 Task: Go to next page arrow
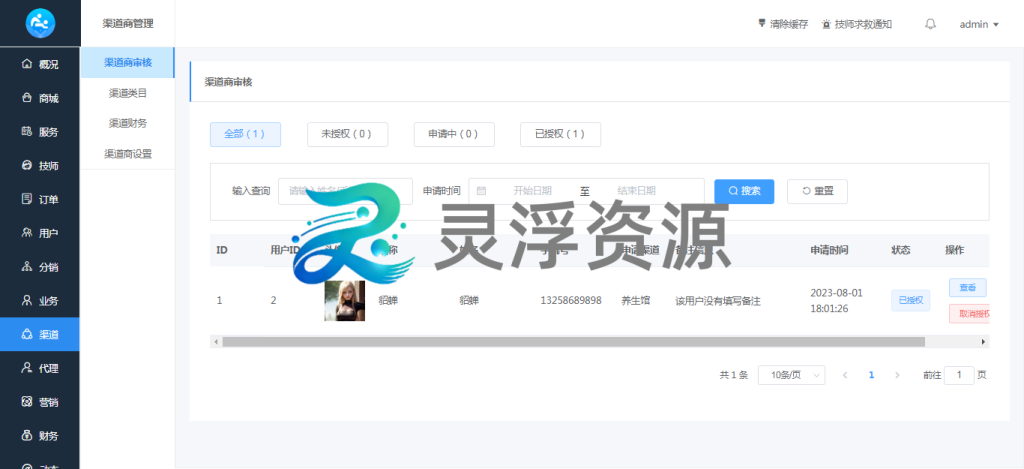(897, 375)
